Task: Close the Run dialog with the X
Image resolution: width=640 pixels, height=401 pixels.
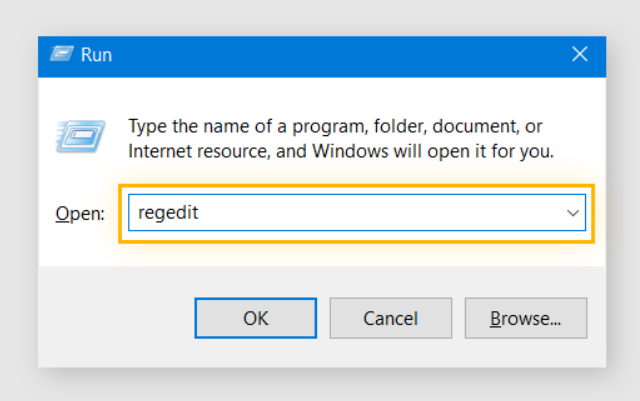Action: [x=580, y=54]
